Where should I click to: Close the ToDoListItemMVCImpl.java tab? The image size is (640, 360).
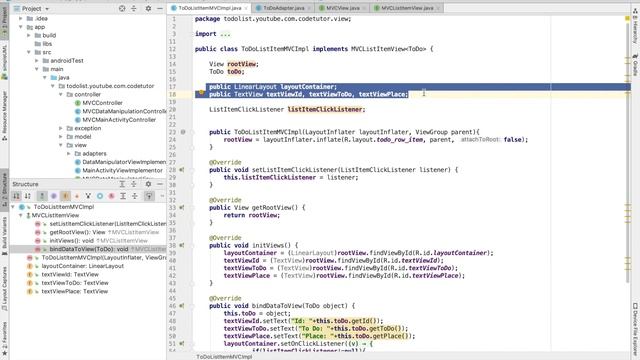coord(246,8)
